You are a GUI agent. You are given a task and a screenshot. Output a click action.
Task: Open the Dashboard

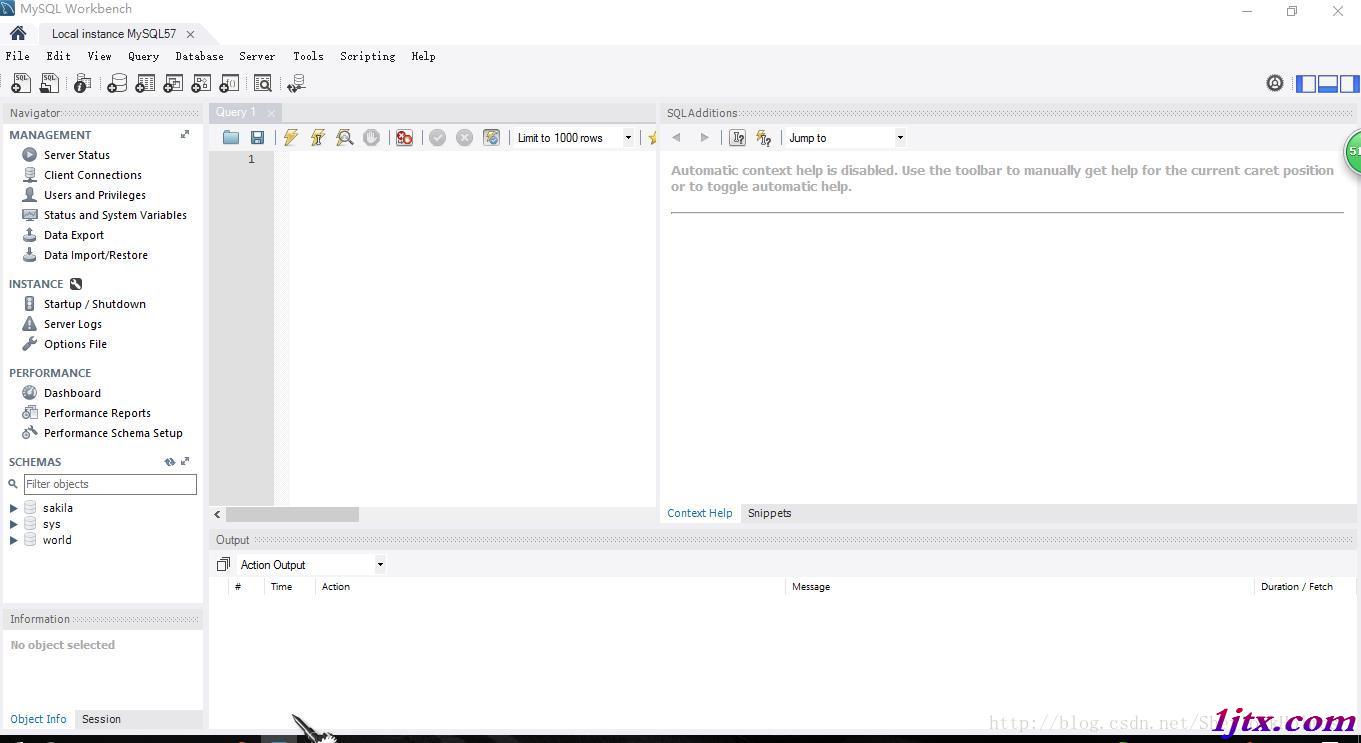click(72, 393)
